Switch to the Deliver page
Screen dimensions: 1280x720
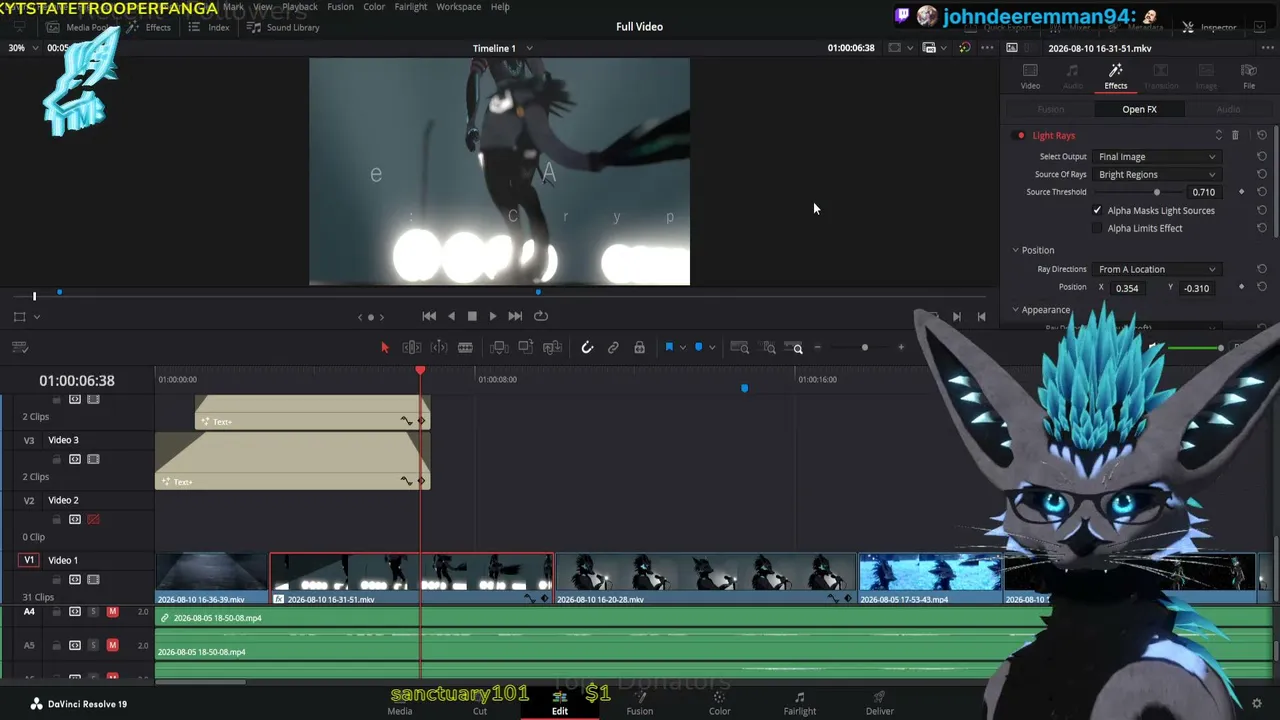coord(880,703)
